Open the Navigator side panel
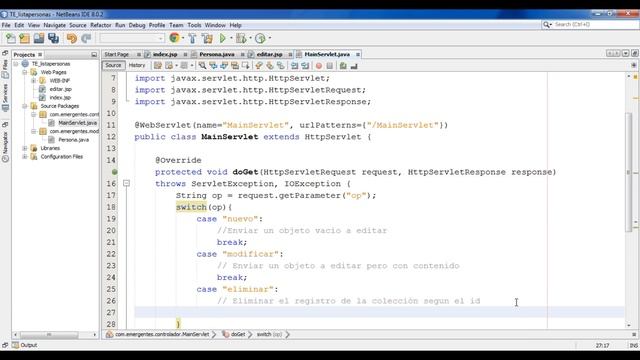This screenshot has width=640, height=360. (x=5, y=146)
